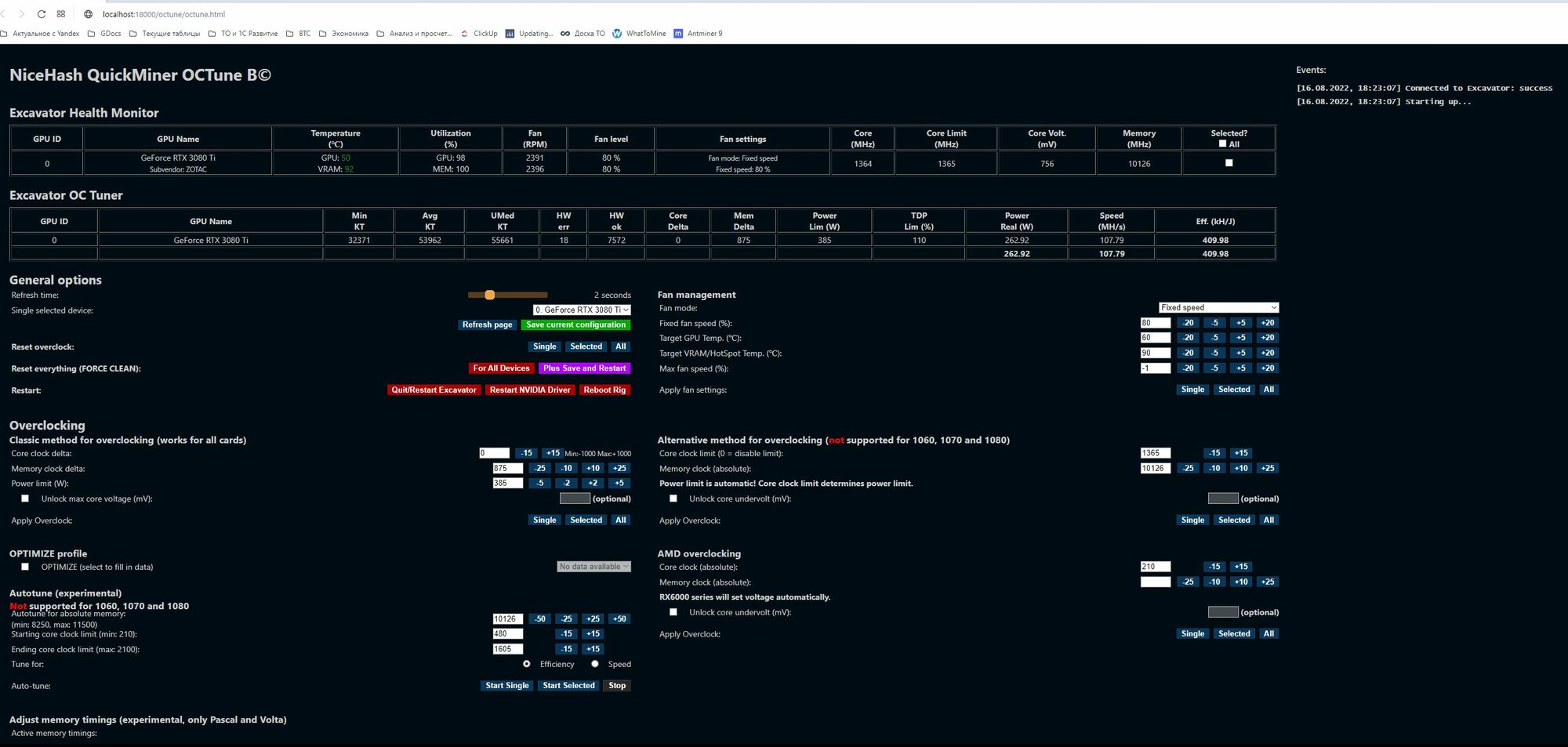This screenshot has height=747, width=1568.
Task: Open the WhatToMine bookmark
Action: (639, 34)
